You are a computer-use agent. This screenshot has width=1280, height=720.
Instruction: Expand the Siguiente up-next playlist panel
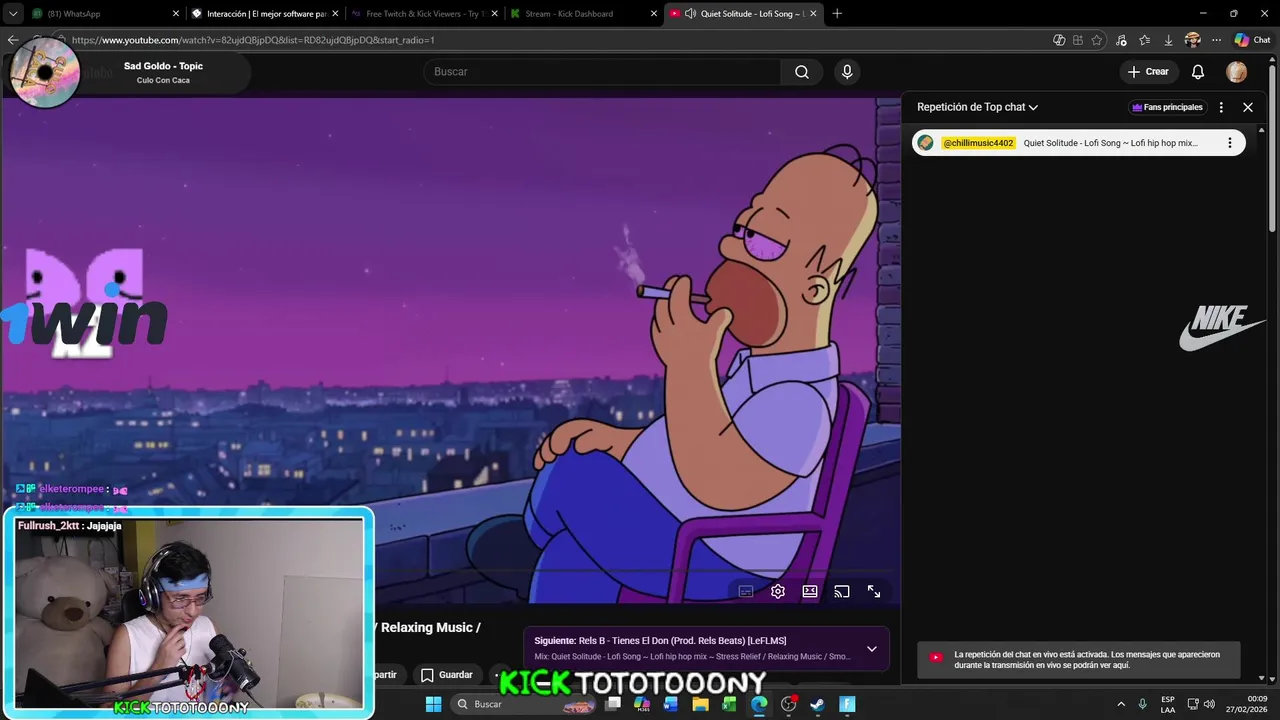click(x=872, y=649)
